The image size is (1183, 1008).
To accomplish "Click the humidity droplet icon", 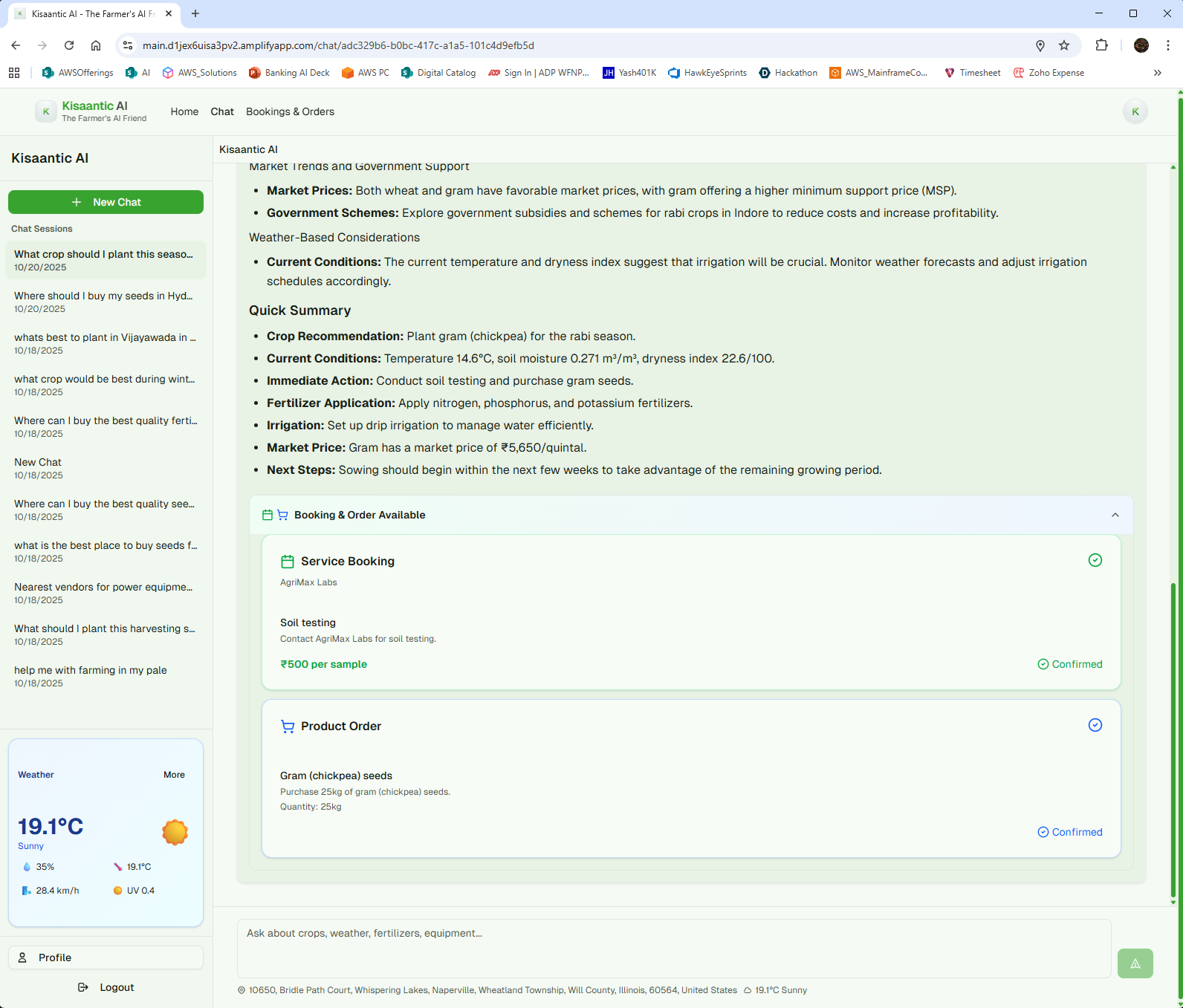I will [x=27, y=867].
